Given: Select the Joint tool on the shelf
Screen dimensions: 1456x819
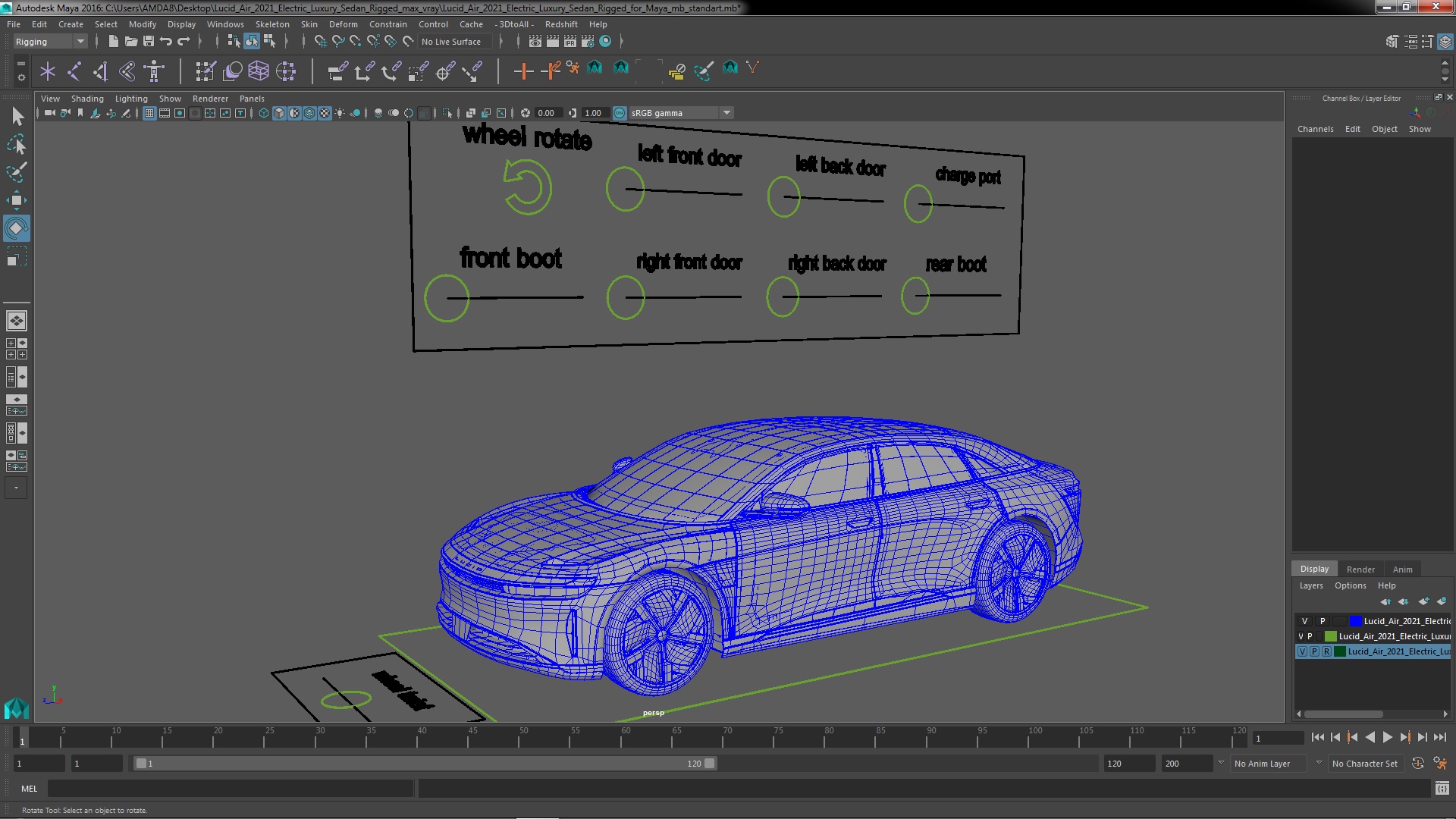Looking at the screenshot, I should click(74, 72).
